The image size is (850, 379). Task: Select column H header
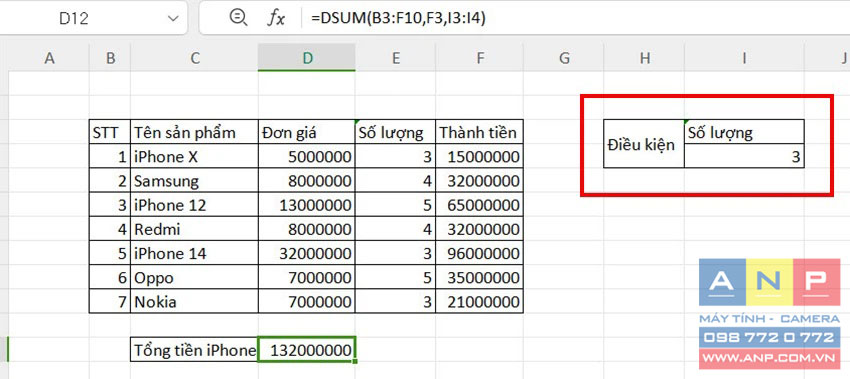tap(644, 58)
